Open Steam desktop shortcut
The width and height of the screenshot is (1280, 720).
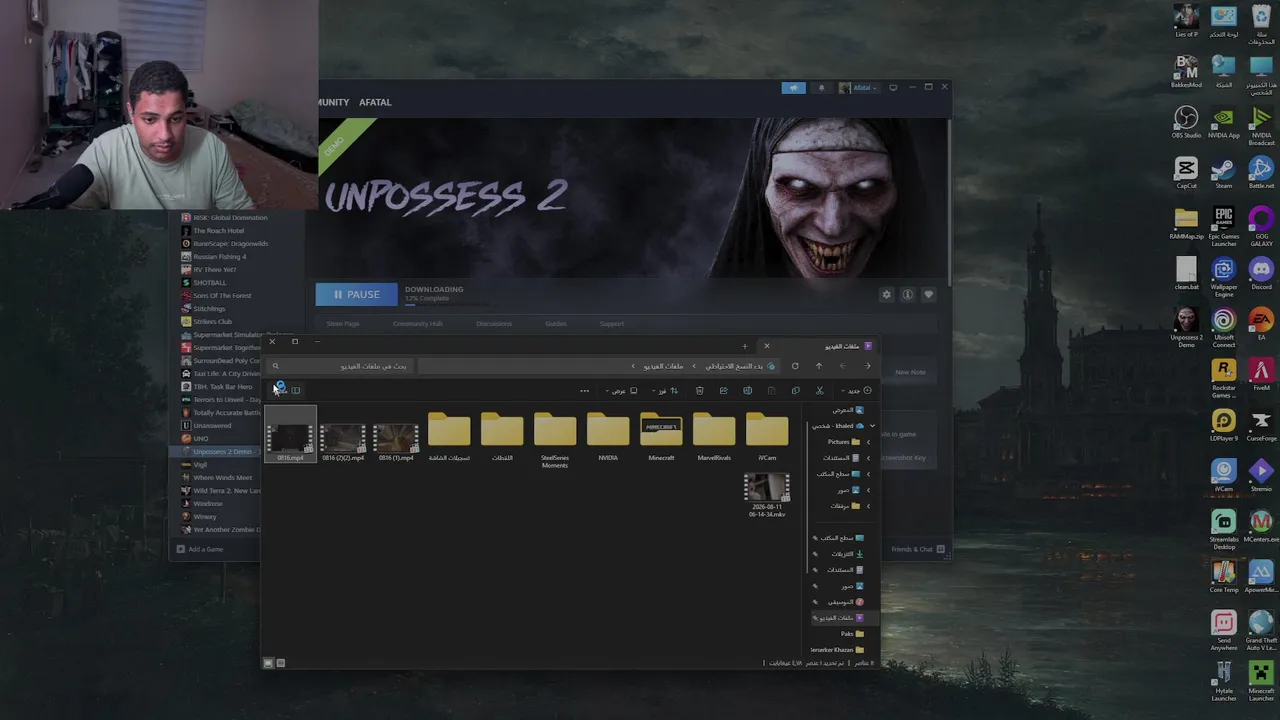tap(1224, 173)
